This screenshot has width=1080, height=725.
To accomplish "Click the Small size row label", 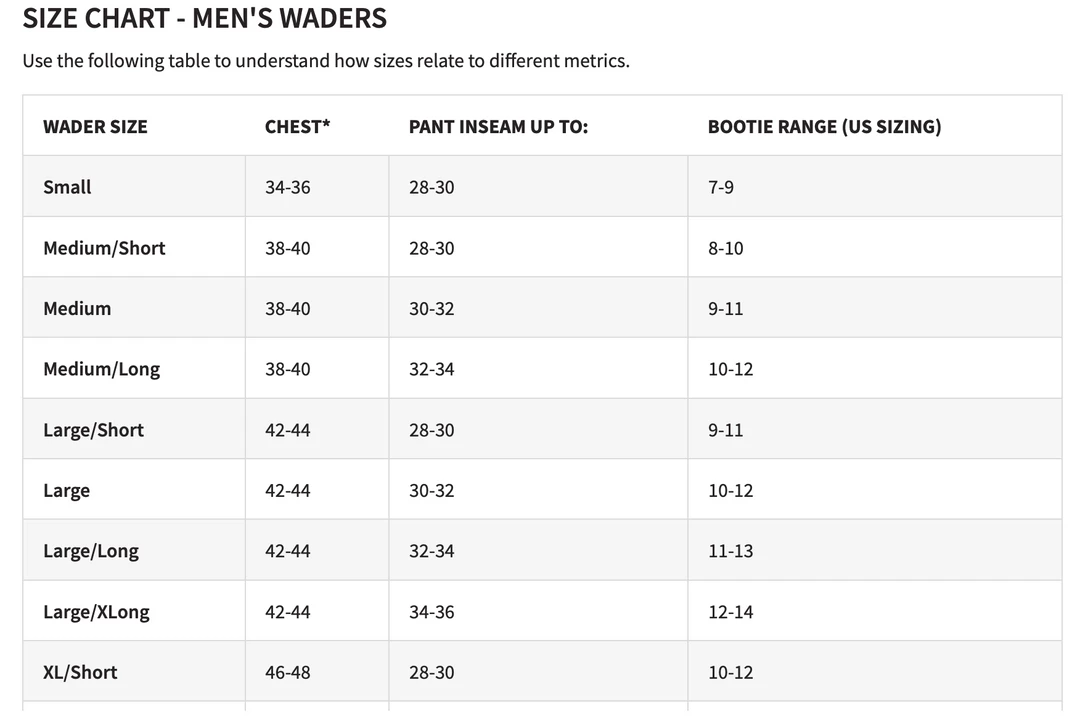I will pos(67,187).
